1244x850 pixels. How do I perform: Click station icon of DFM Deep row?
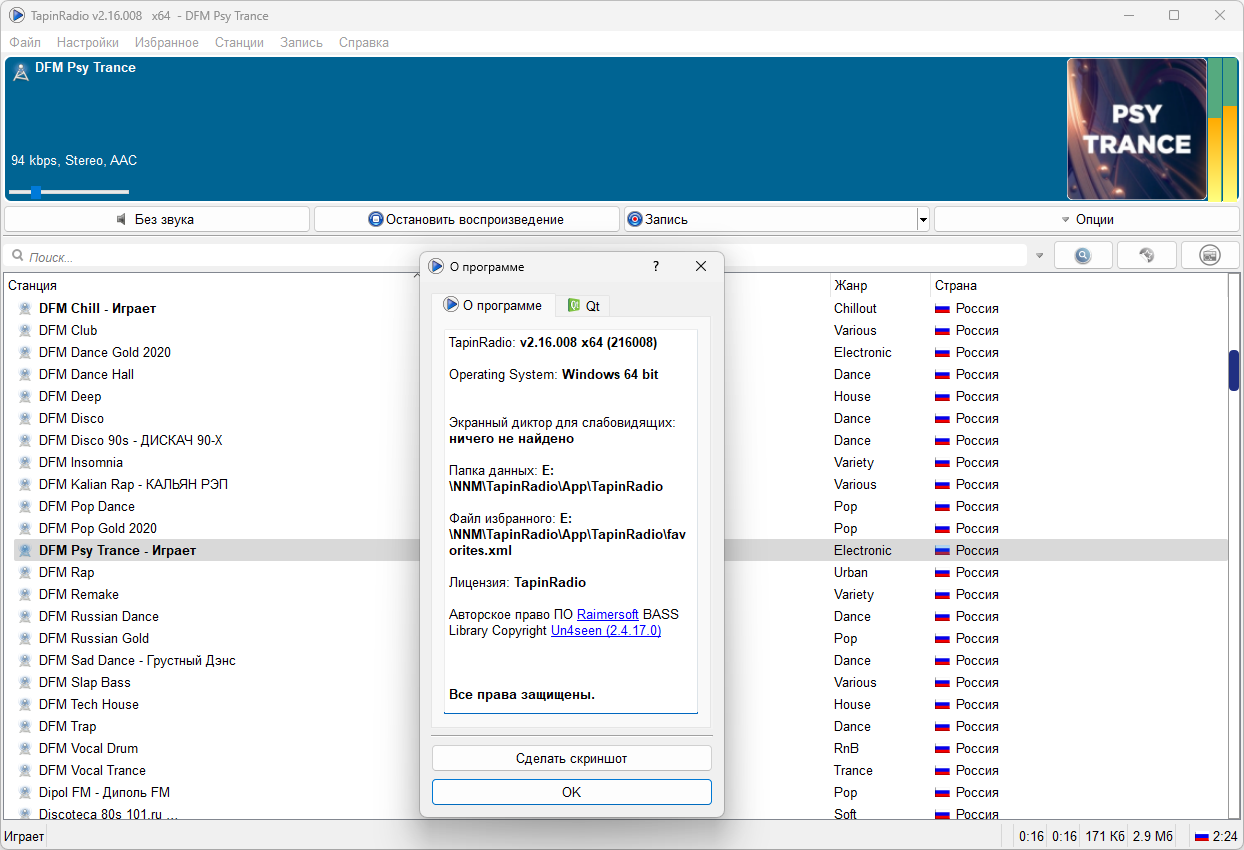click(26, 397)
